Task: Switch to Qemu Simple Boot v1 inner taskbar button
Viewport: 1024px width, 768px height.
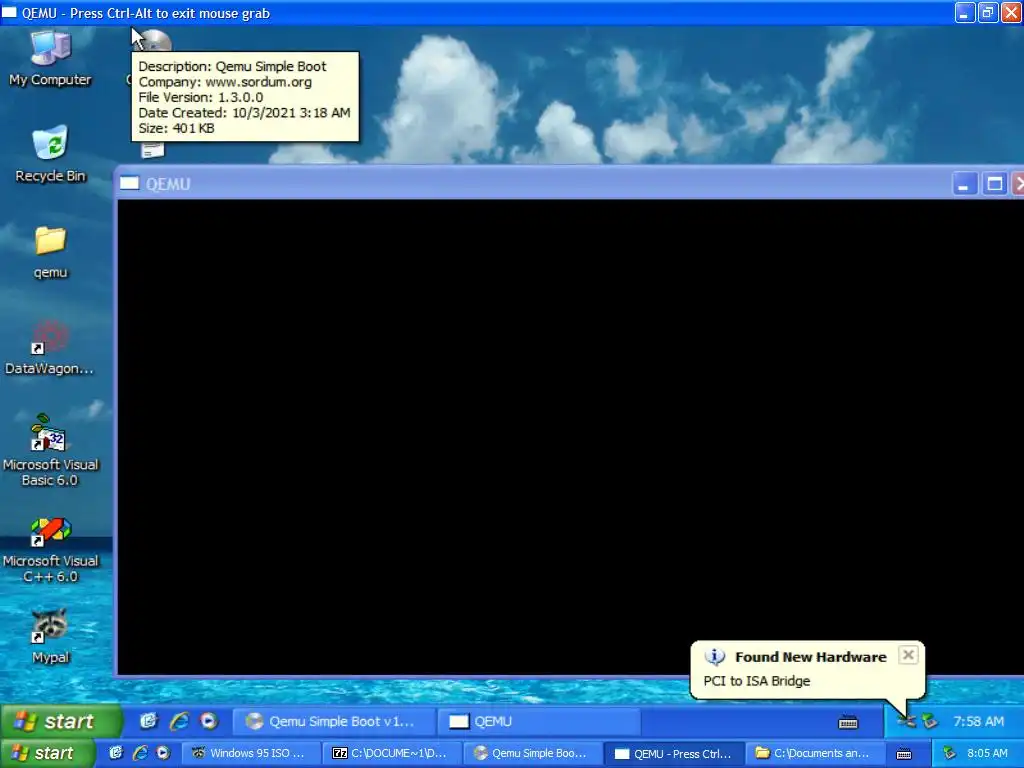Action: pyautogui.click(x=334, y=721)
